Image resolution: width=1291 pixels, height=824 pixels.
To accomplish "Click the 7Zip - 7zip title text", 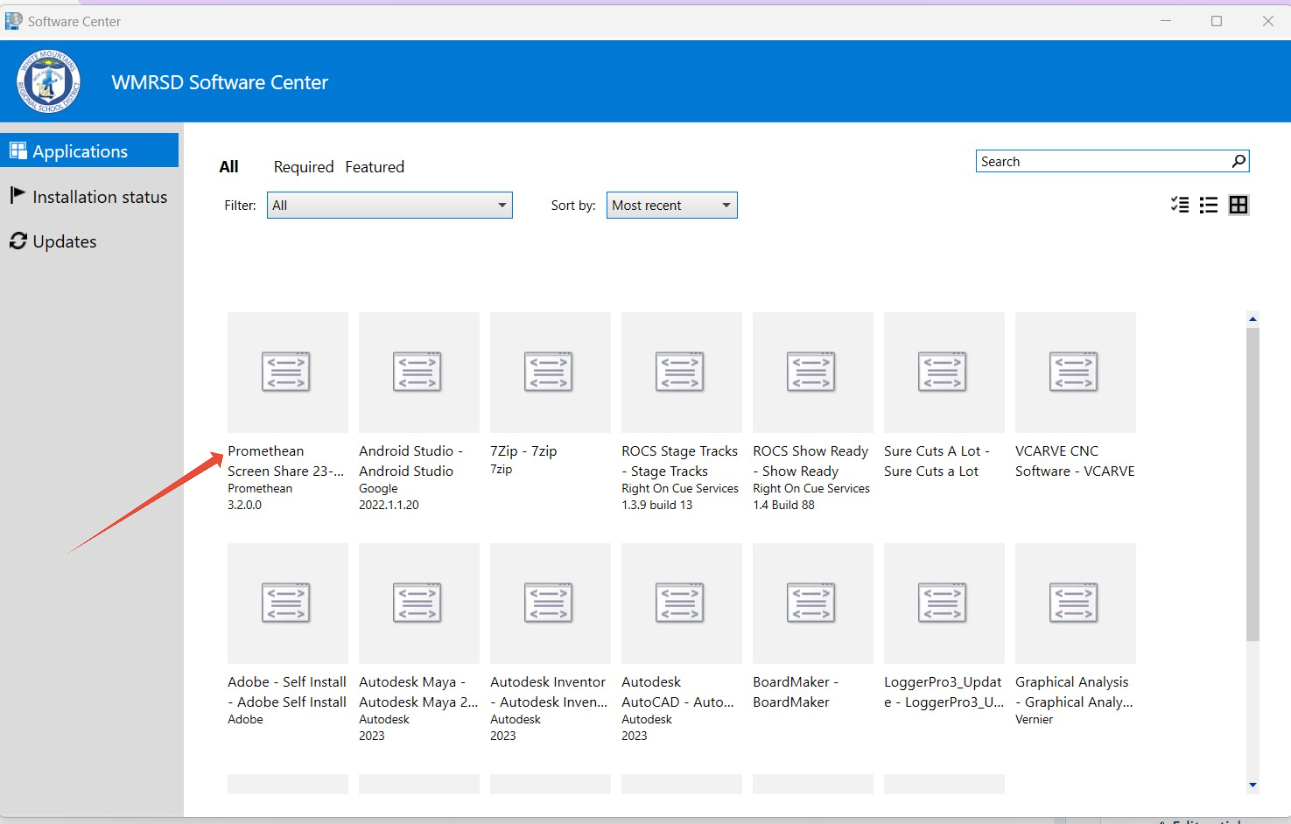I will [524, 451].
